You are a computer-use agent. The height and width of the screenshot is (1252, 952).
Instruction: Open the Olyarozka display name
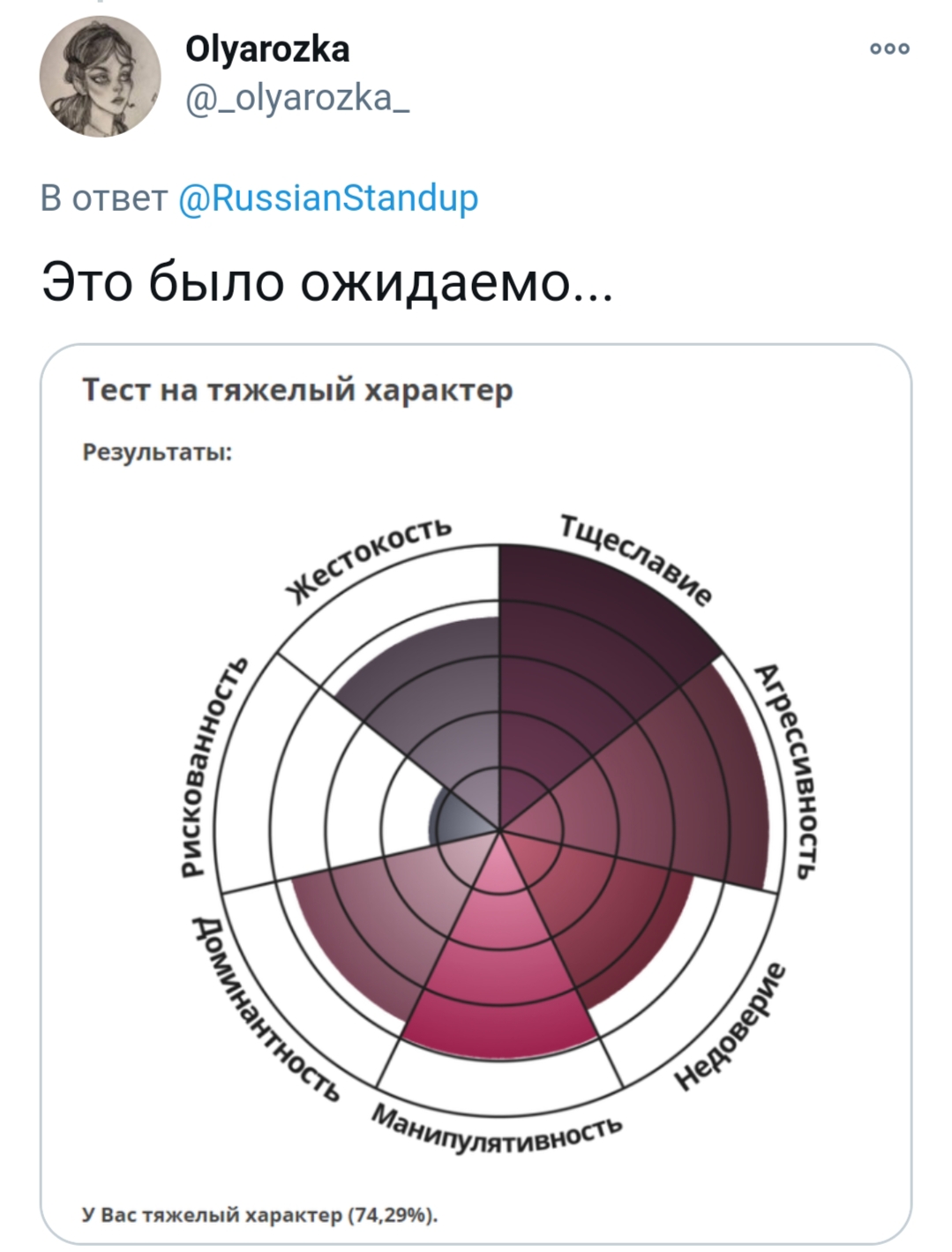pos(267,49)
